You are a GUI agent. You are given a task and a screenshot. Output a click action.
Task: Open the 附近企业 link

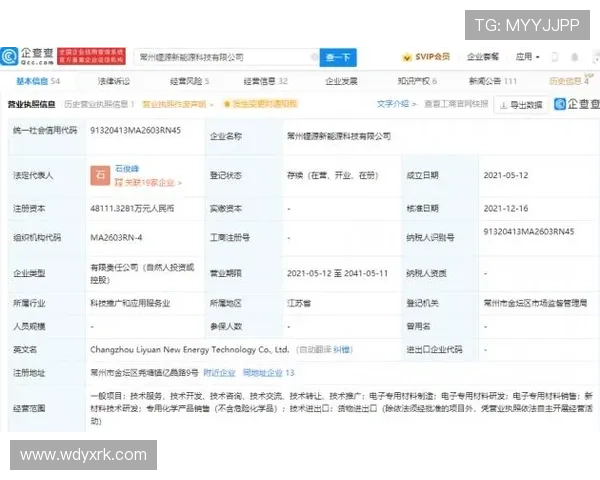click(x=219, y=373)
